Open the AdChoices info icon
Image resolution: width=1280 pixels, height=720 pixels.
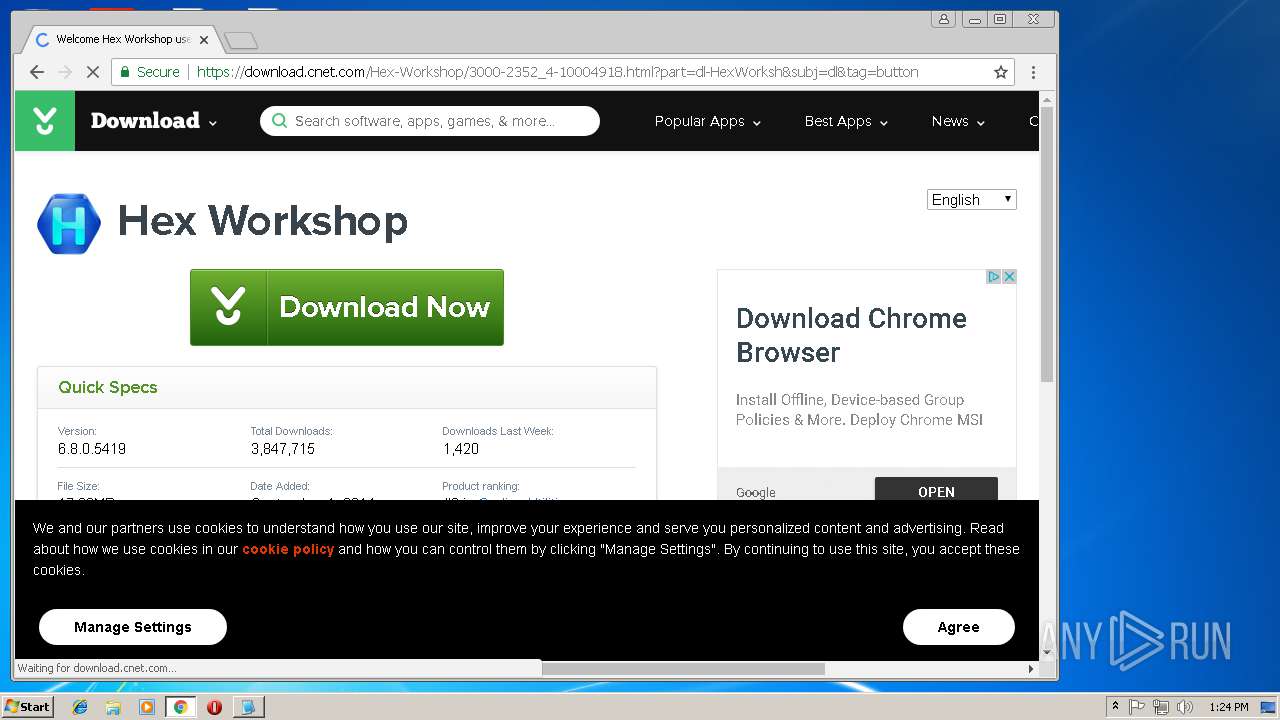(994, 277)
